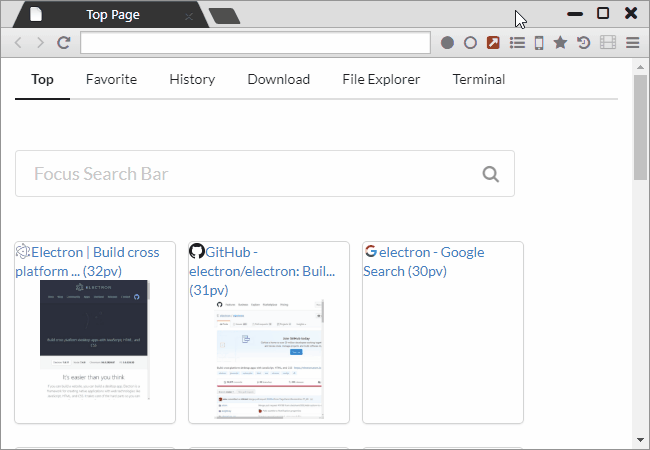Click the Electron site screenshot thumbnail
Image resolution: width=650 pixels, height=450 pixels.
(95, 340)
